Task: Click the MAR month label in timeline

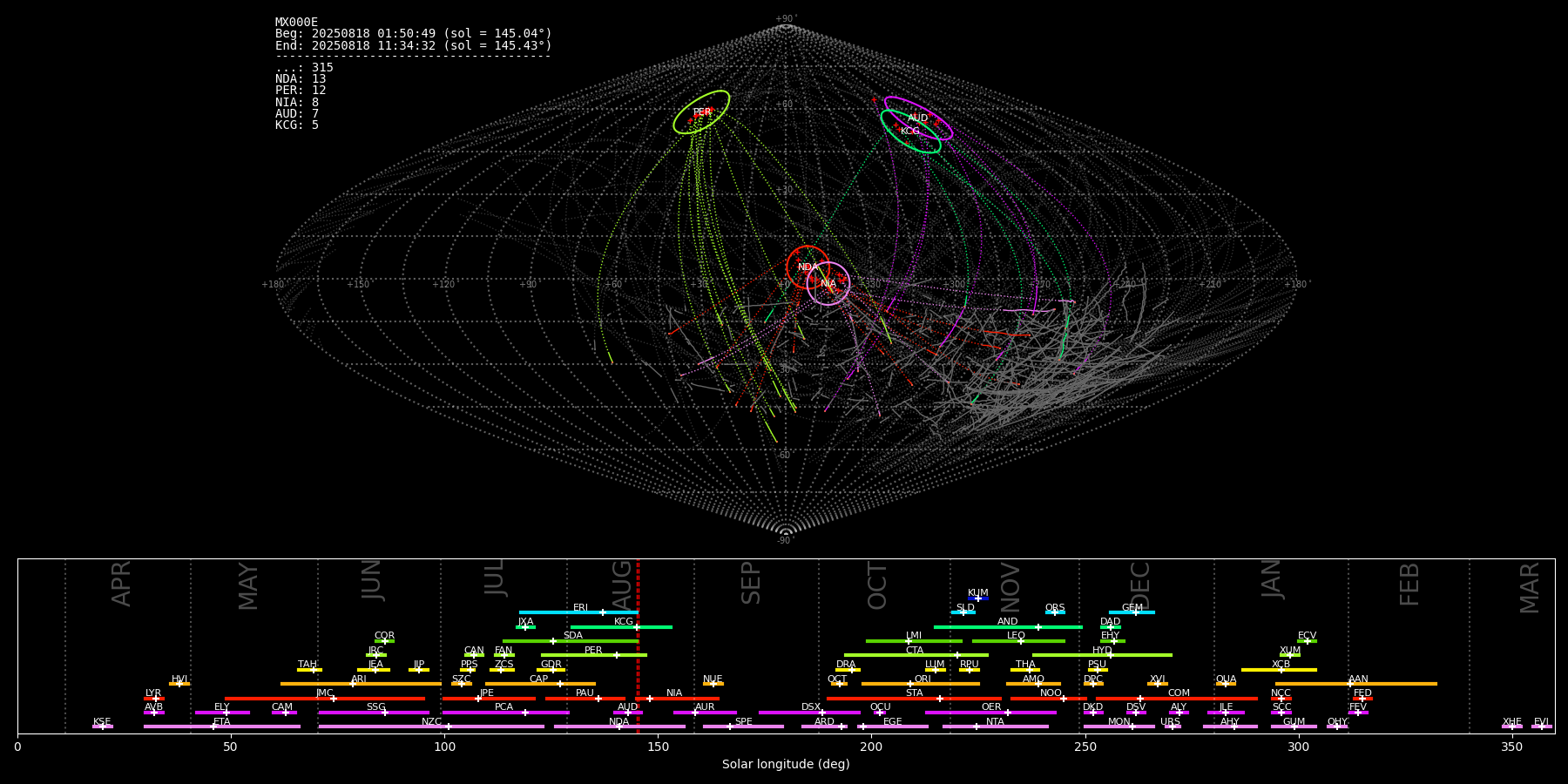Action: tap(1530, 588)
